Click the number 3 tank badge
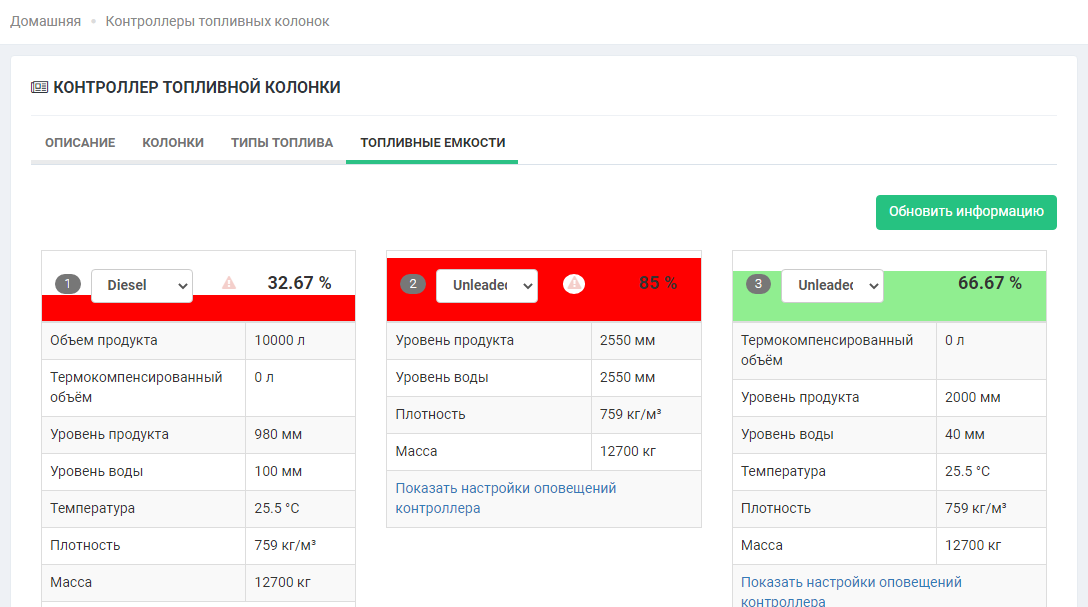This screenshot has height=607, width=1088. coord(758,284)
